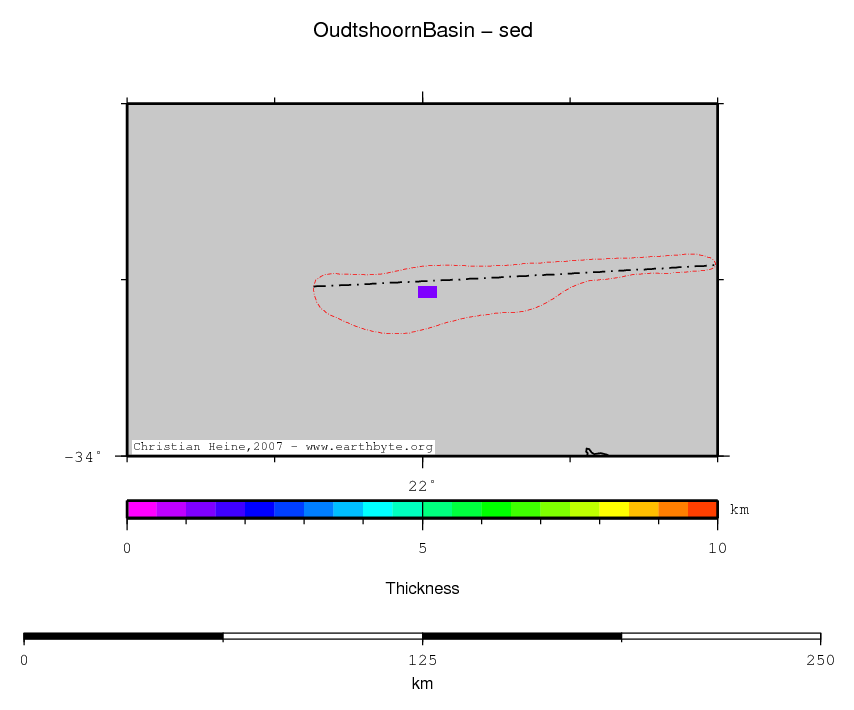Click the 'Thickness' label under the colorbar
The width and height of the screenshot is (854, 710).
tap(422, 589)
